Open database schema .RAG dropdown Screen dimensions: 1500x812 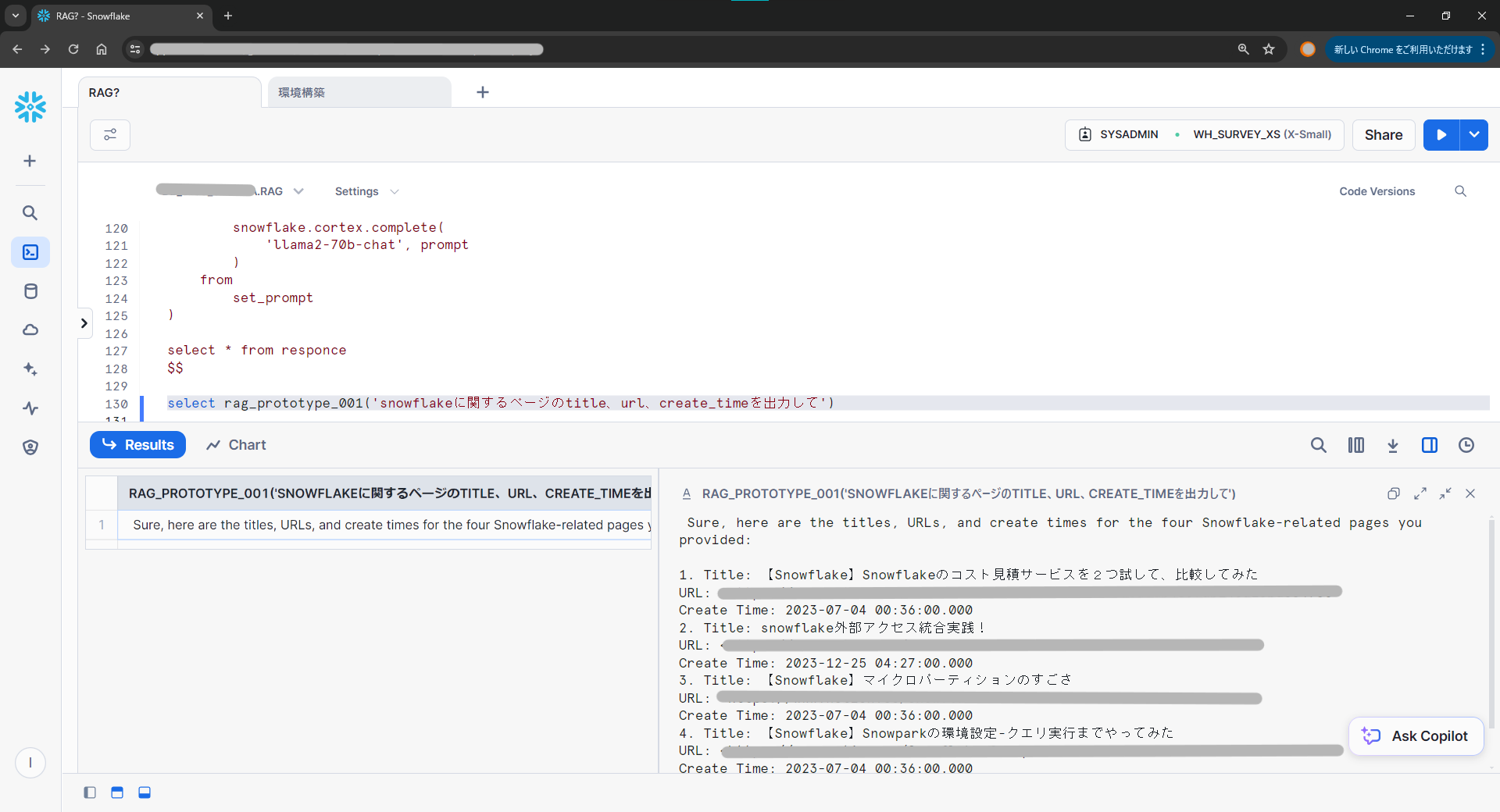pos(230,191)
